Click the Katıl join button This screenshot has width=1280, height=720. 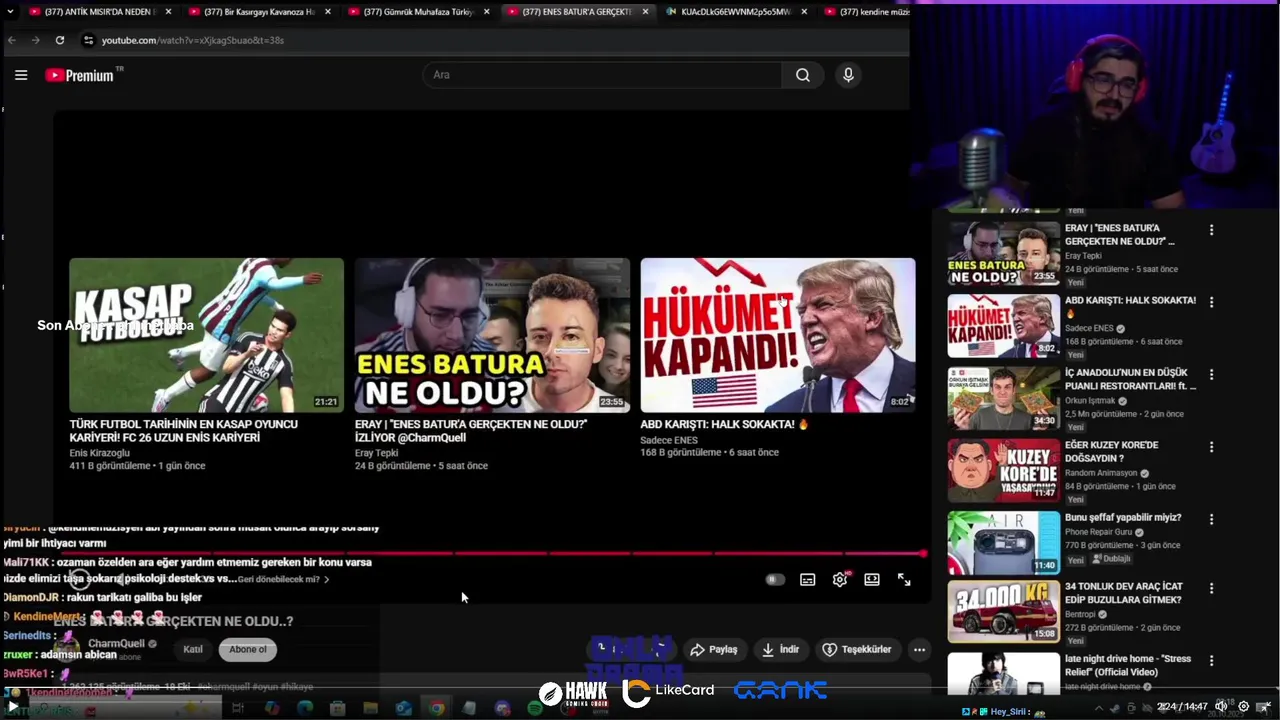tap(193, 649)
